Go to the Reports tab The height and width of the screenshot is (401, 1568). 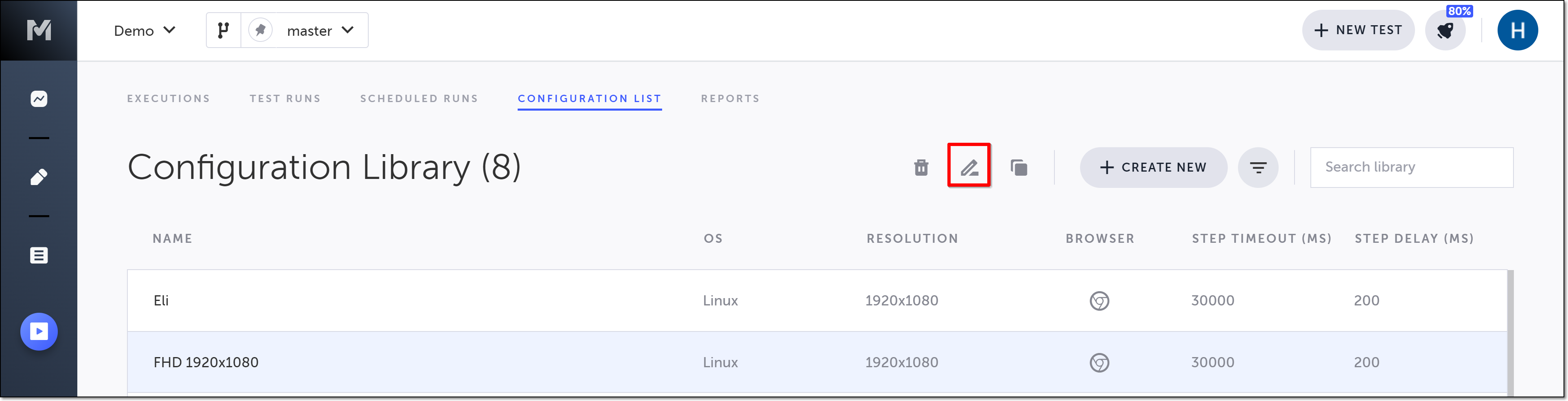pyautogui.click(x=730, y=98)
